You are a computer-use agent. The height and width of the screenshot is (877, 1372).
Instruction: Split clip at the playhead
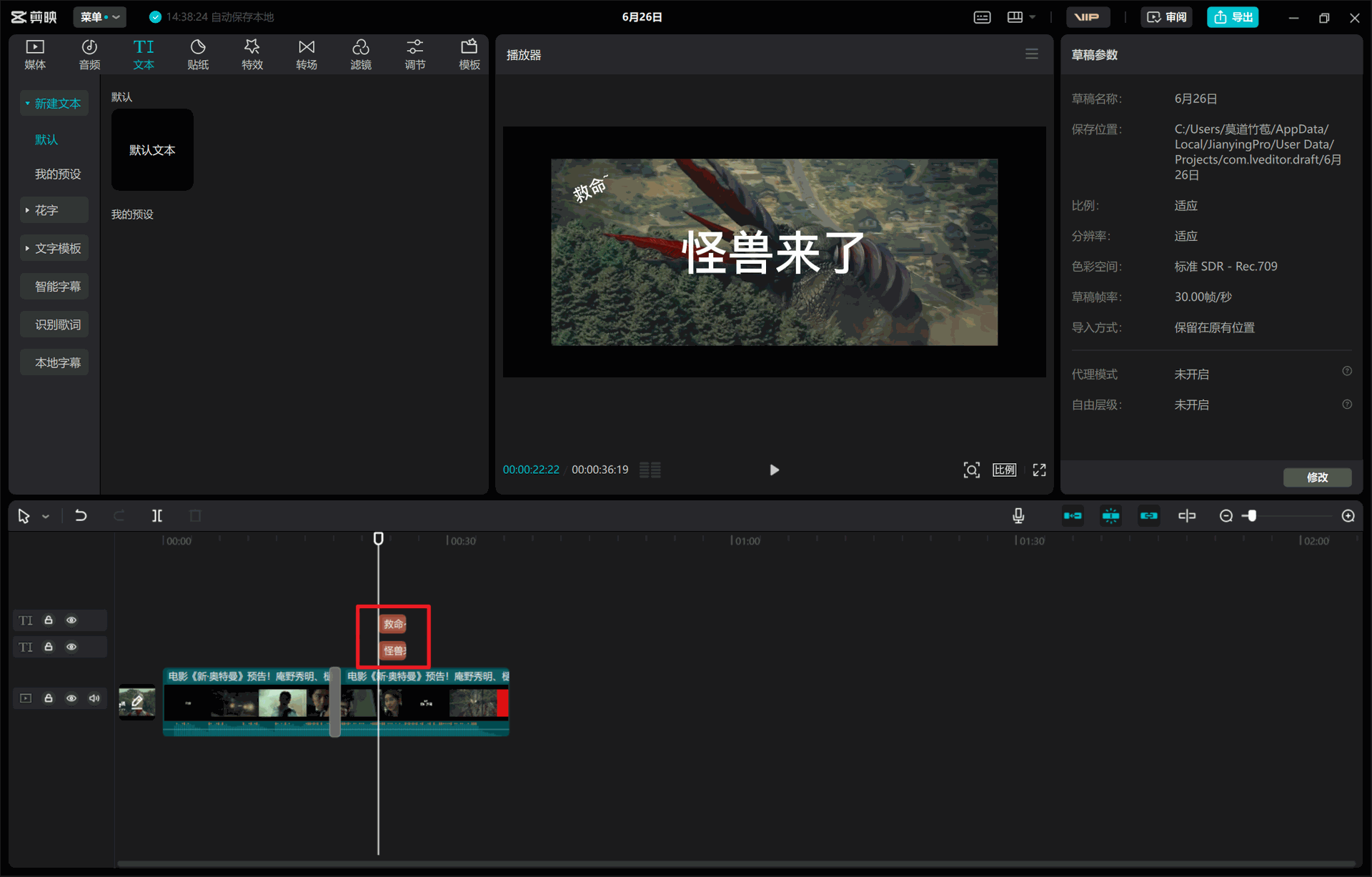[x=157, y=515]
